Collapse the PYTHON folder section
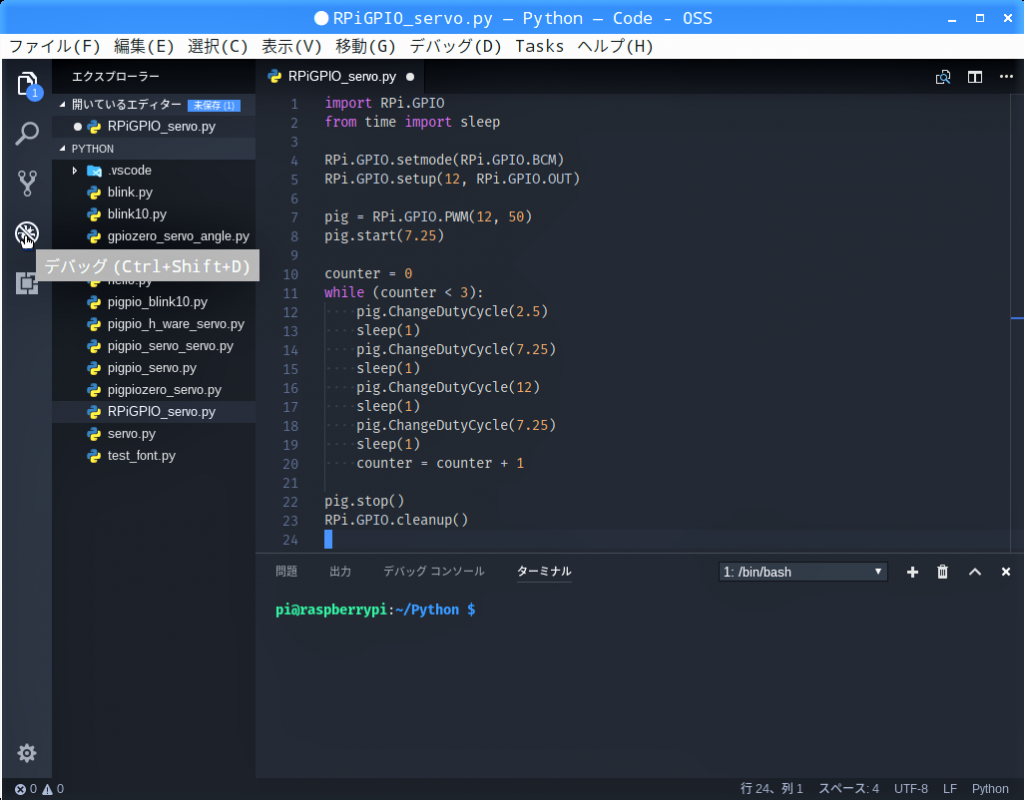This screenshot has height=800, width=1024. tap(93, 148)
